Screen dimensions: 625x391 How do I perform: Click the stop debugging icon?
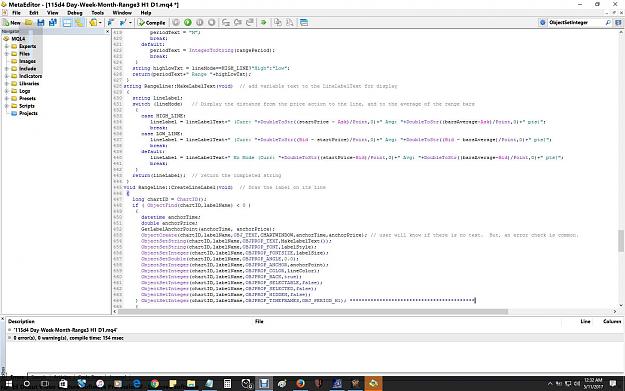point(212,23)
